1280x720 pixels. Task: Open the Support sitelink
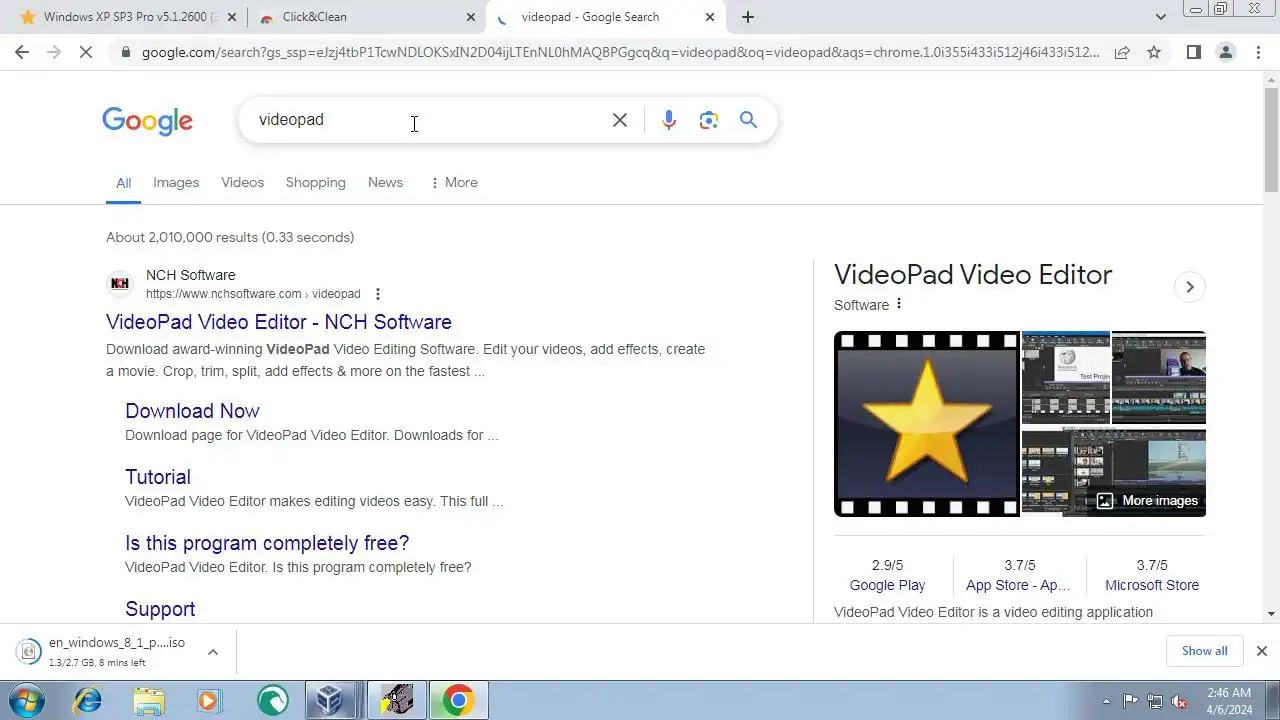(160, 609)
